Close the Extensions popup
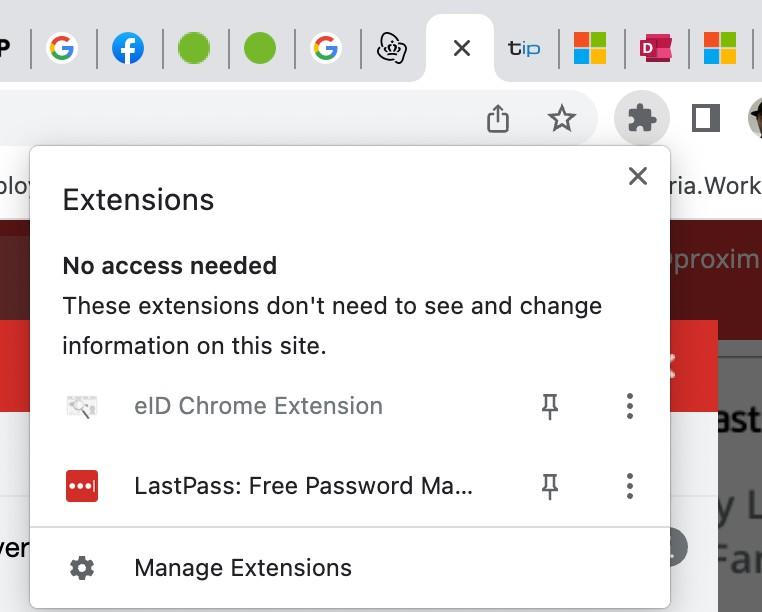762x612 pixels. tap(637, 176)
